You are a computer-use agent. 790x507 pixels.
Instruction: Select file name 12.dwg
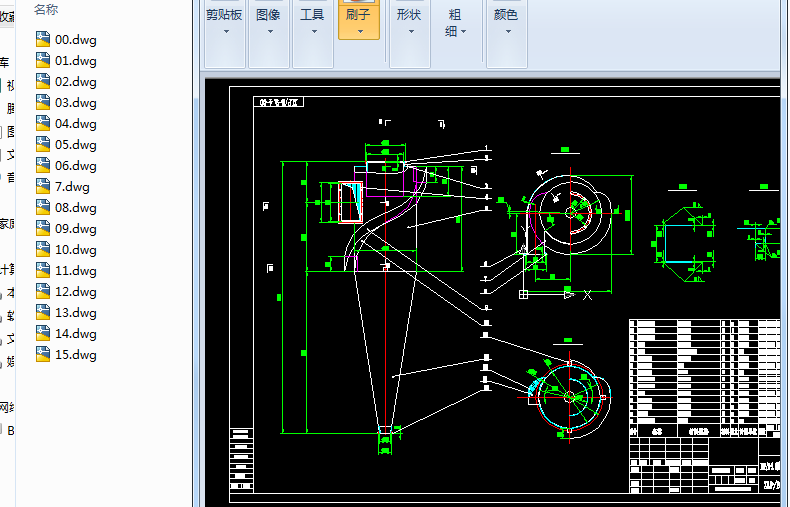pyautogui.click(x=76, y=292)
